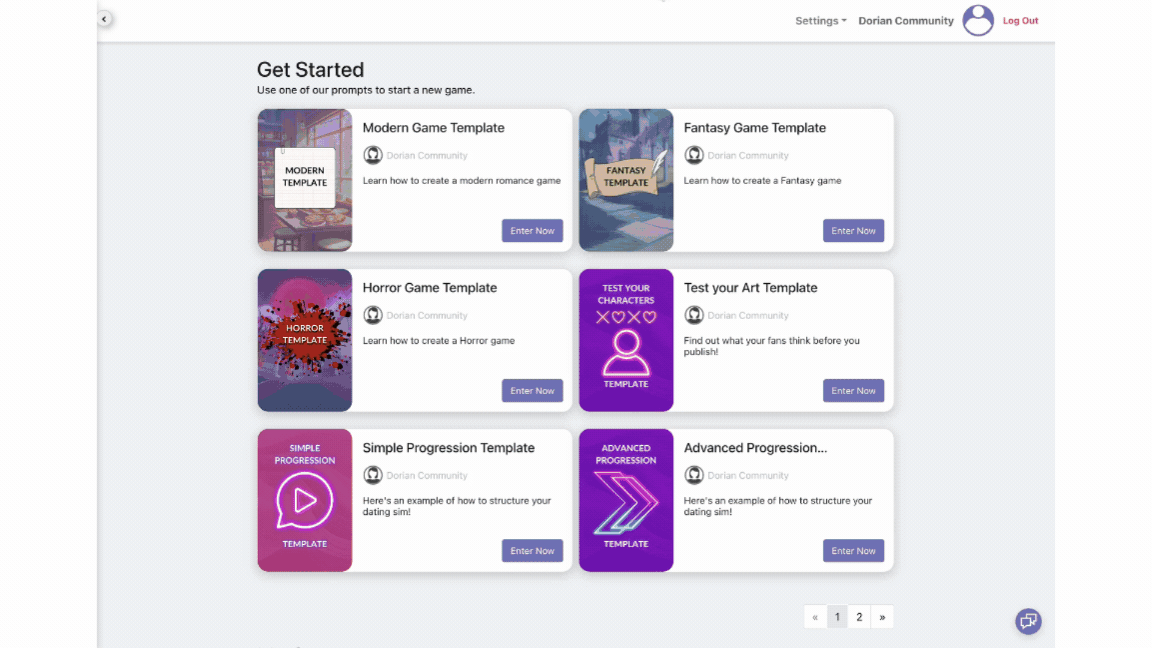Open the user profile avatar icon
Viewport: 1152px width, 648px height.
point(978,21)
